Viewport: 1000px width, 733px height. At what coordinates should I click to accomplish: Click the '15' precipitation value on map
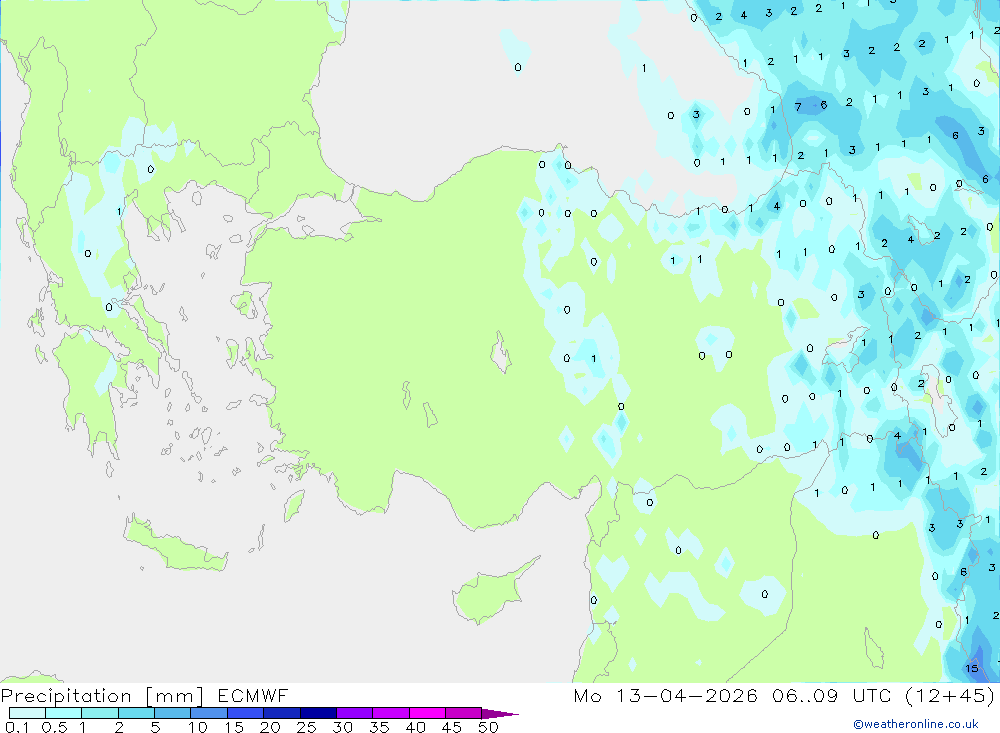(x=971, y=669)
